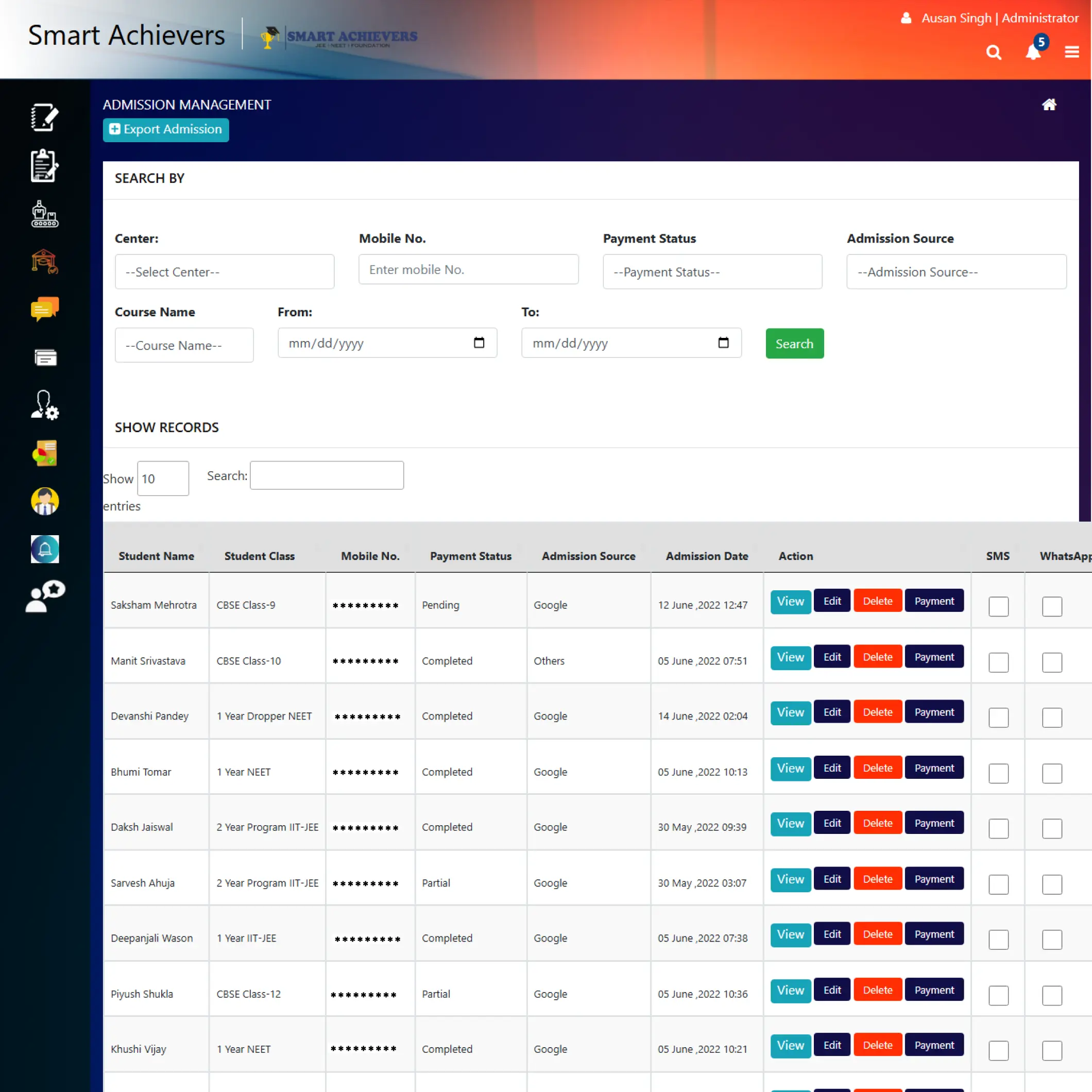
Task: Open the orange chat bubbles sidebar icon
Action: click(x=44, y=309)
